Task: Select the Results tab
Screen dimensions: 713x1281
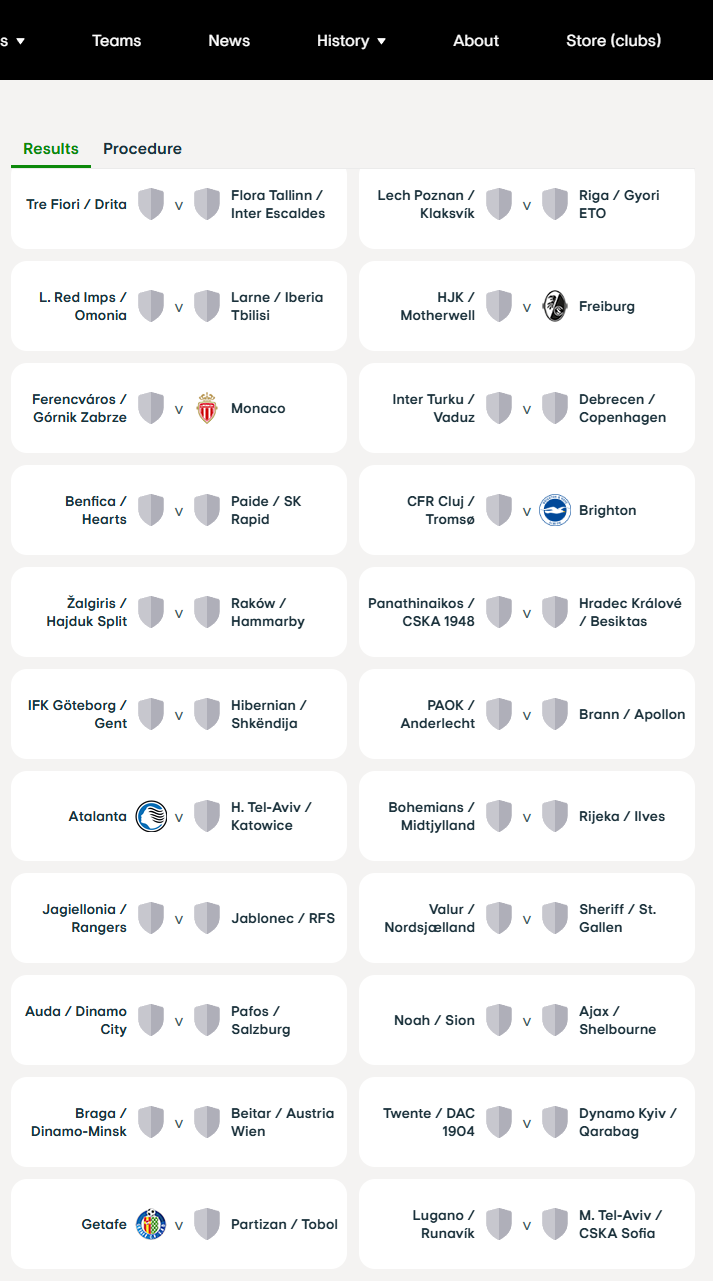Action: click(x=51, y=149)
